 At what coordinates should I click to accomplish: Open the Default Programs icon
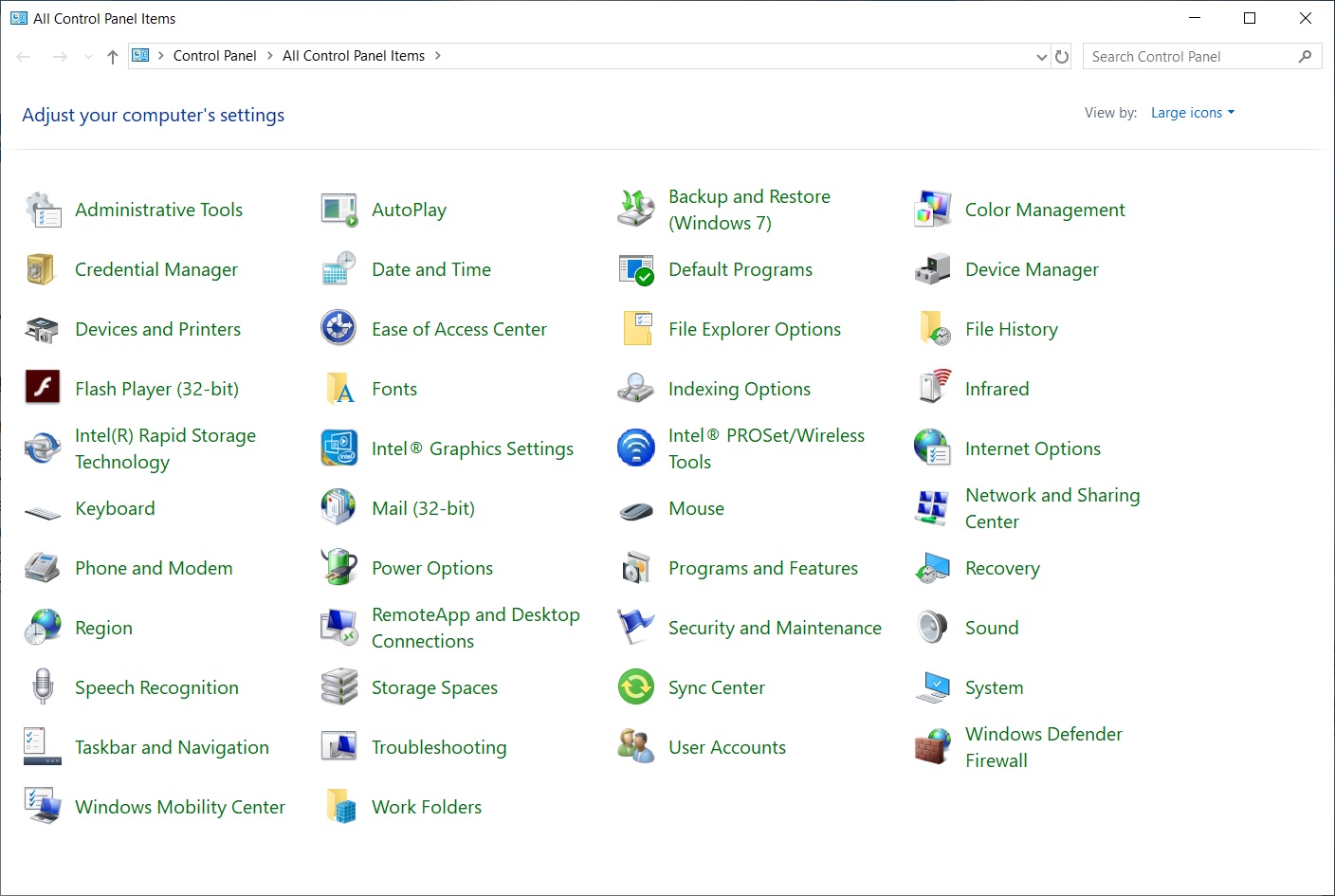(636, 269)
